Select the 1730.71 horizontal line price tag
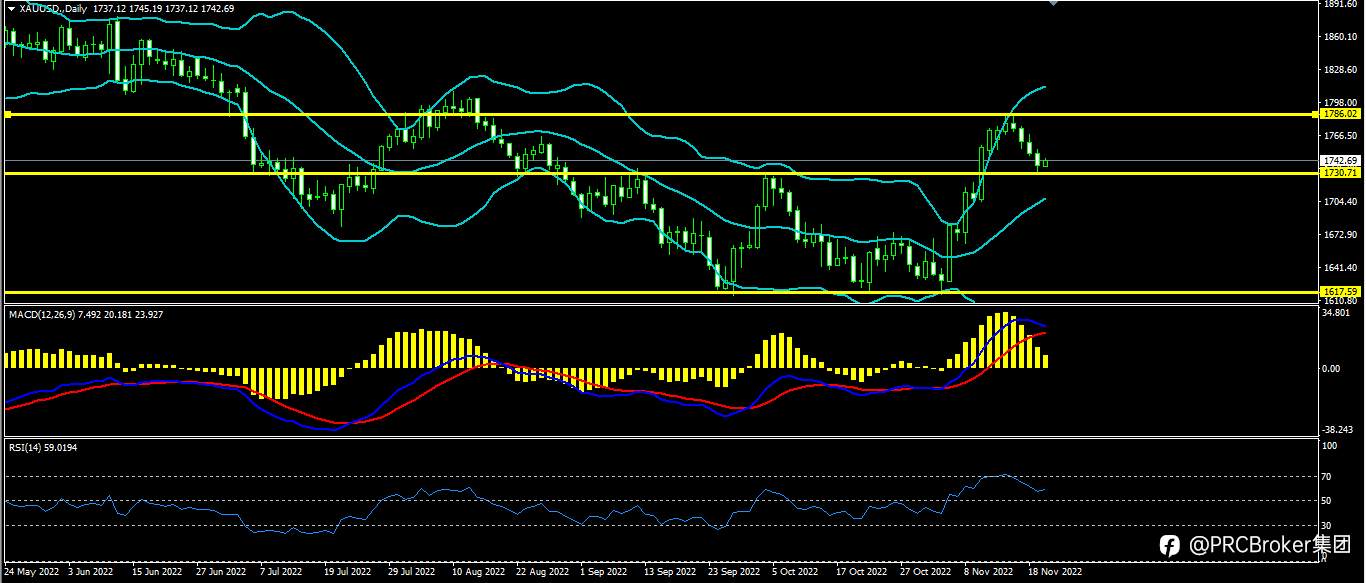This screenshot has width=1366, height=583. pyautogui.click(x=1338, y=173)
